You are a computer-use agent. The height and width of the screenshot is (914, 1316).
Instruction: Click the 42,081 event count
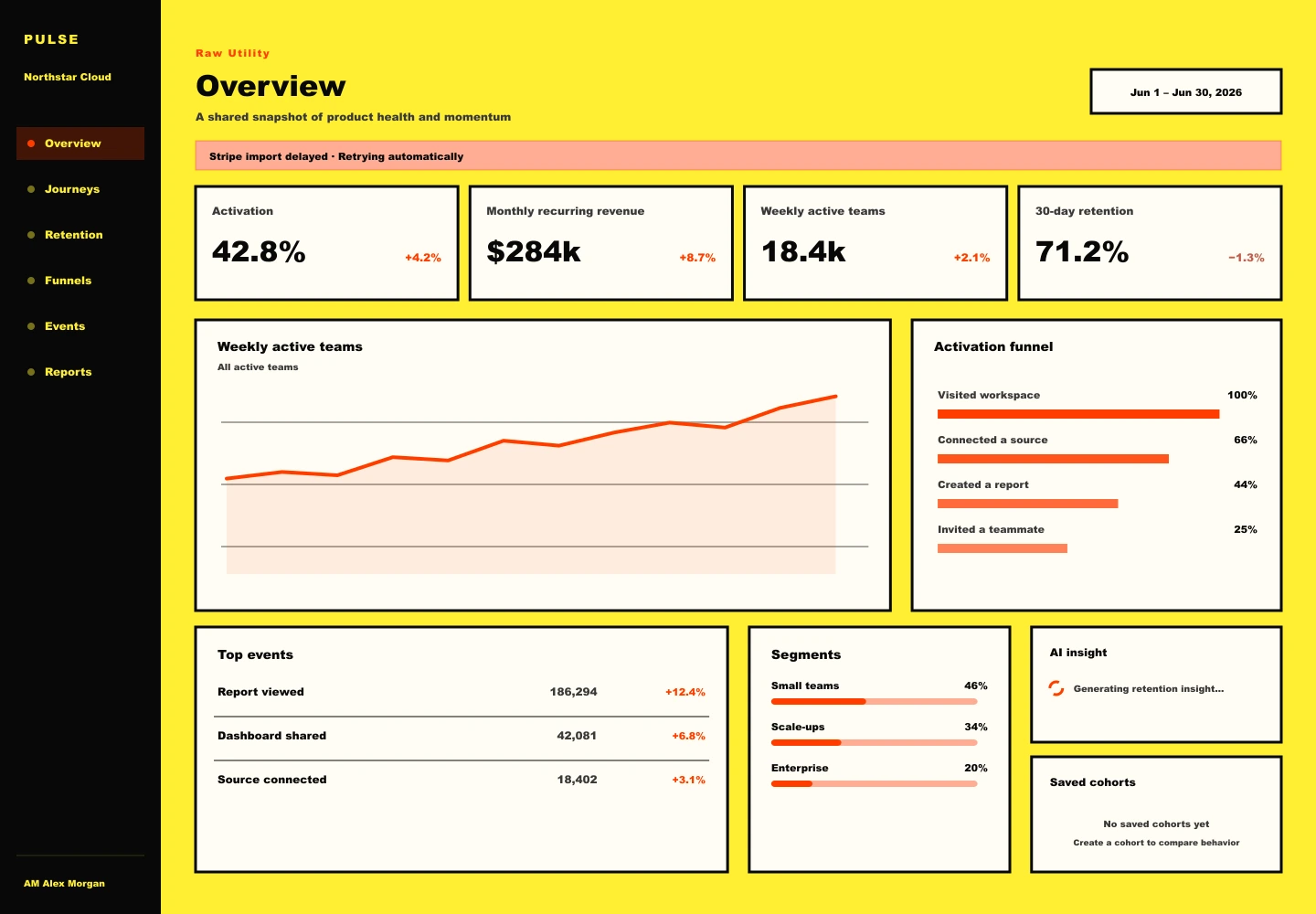577,736
